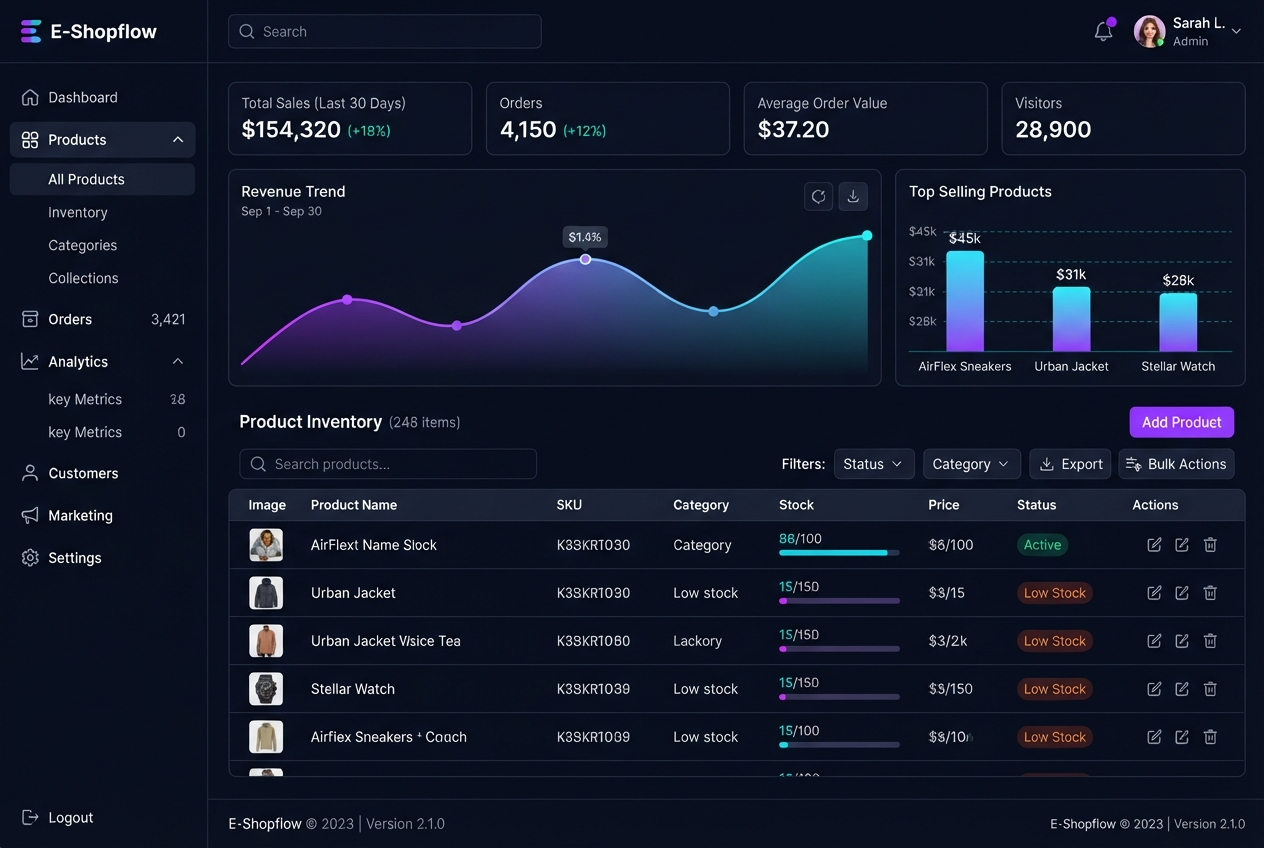The image size is (1264, 848).
Task: Click the Price column header
Action: 943,505
